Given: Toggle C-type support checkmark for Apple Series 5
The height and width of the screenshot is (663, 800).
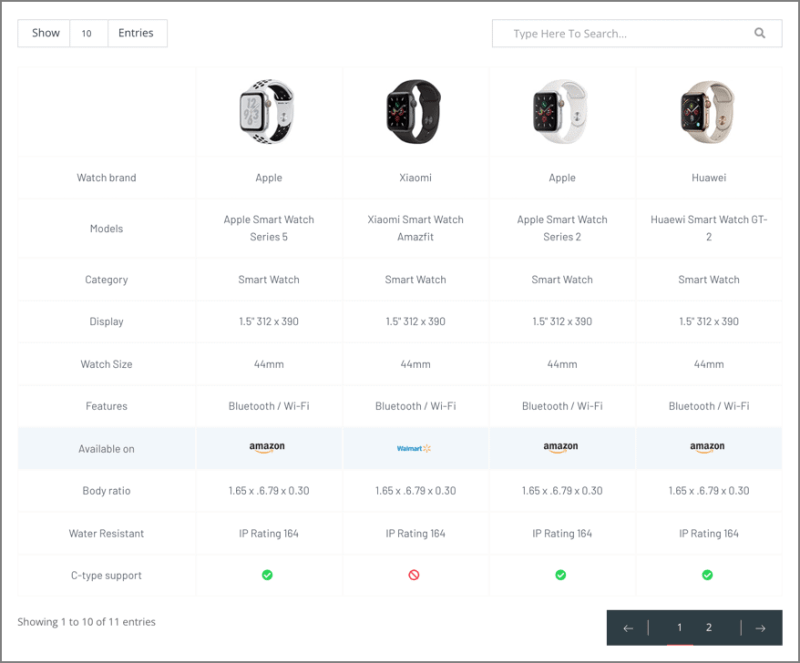Looking at the screenshot, I should click(268, 575).
